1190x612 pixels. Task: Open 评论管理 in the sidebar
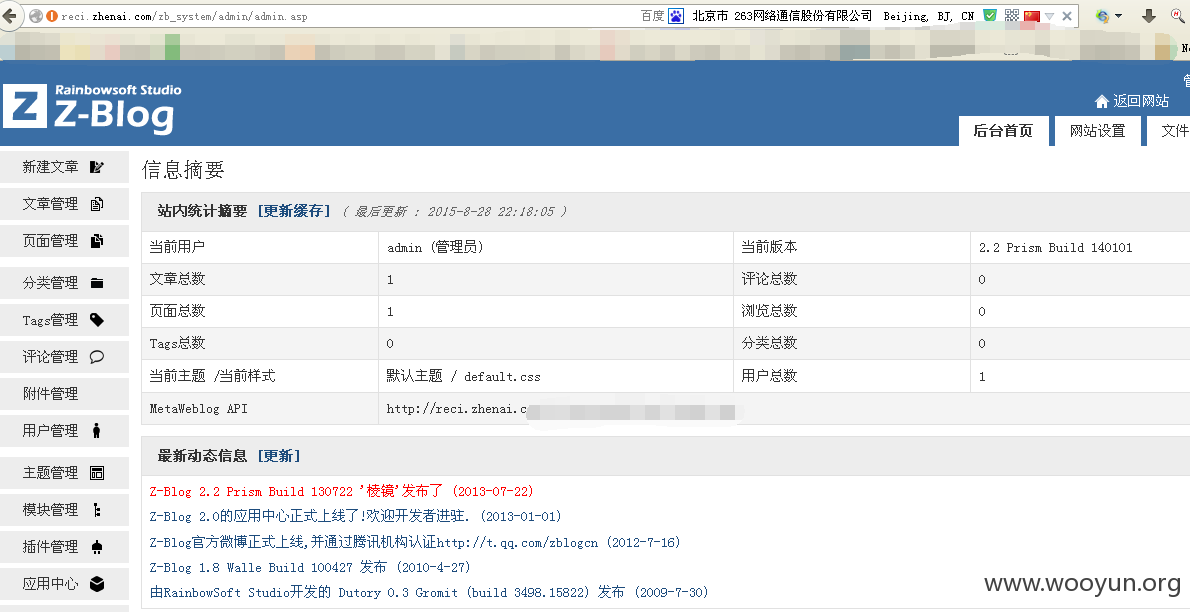(x=65, y=357)
